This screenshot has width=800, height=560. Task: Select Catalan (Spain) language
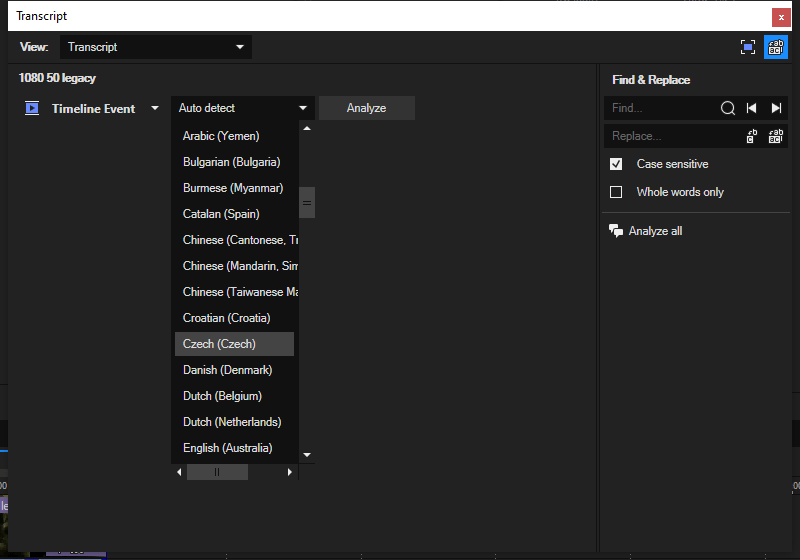[x=234, y=214]
